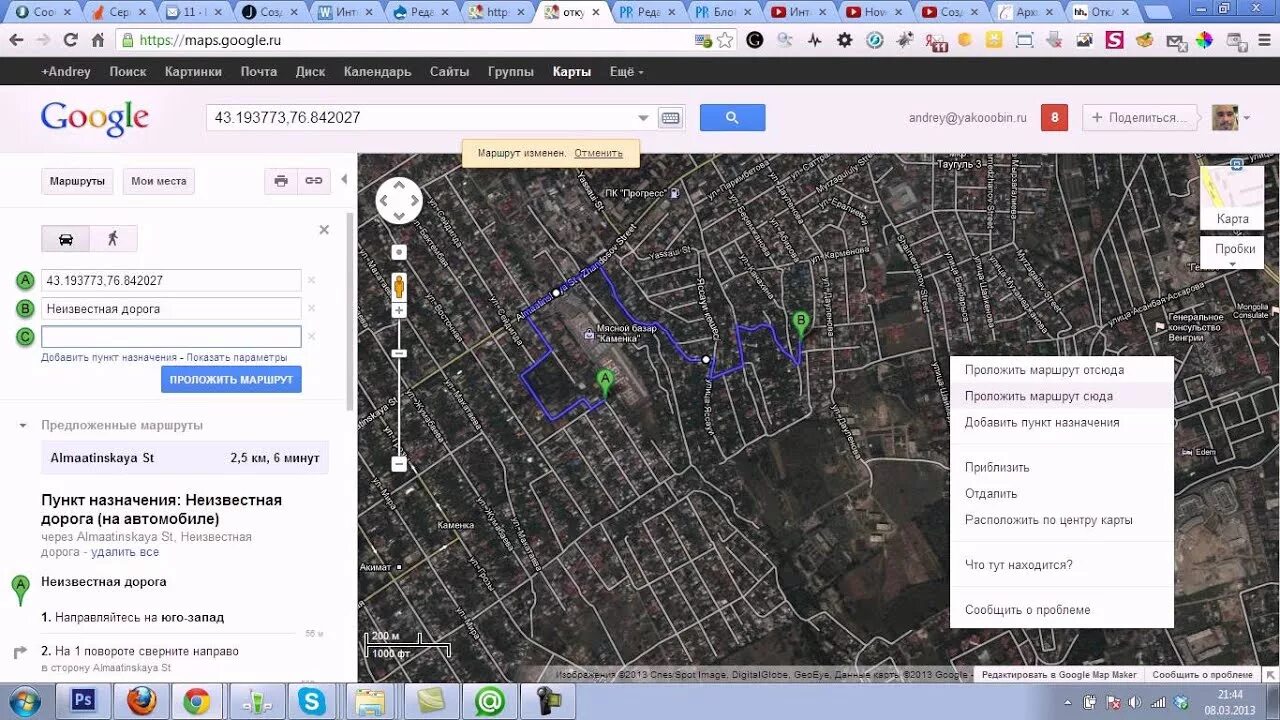Screen dimensions: 1280x720
Task: Open Firefox from the taskbar
Action: [141, 701]
